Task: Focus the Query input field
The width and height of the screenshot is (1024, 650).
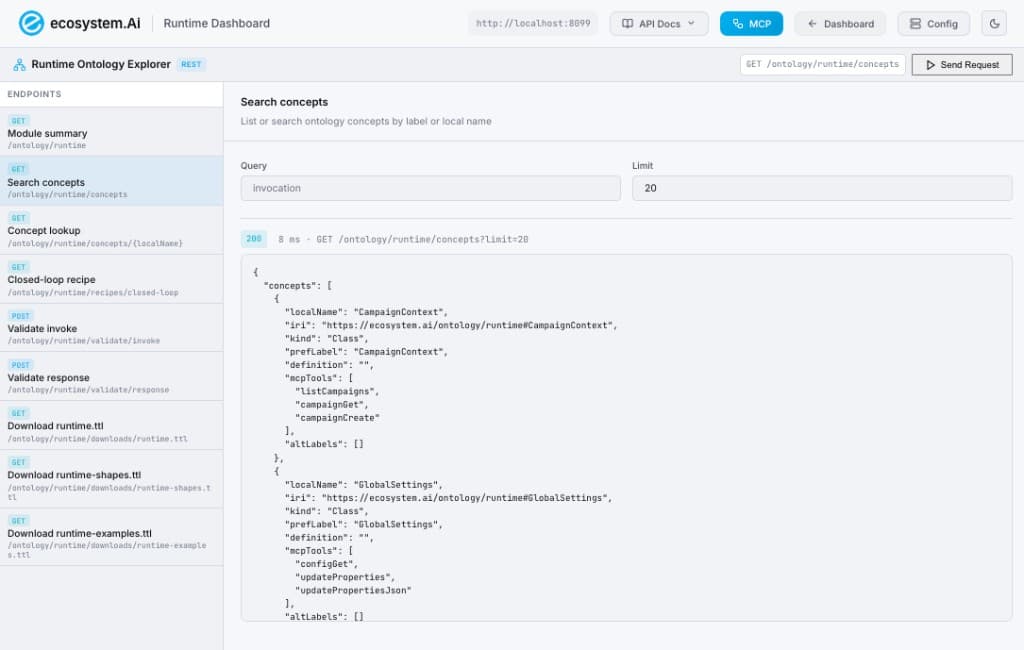Action: tap(430, 188)
